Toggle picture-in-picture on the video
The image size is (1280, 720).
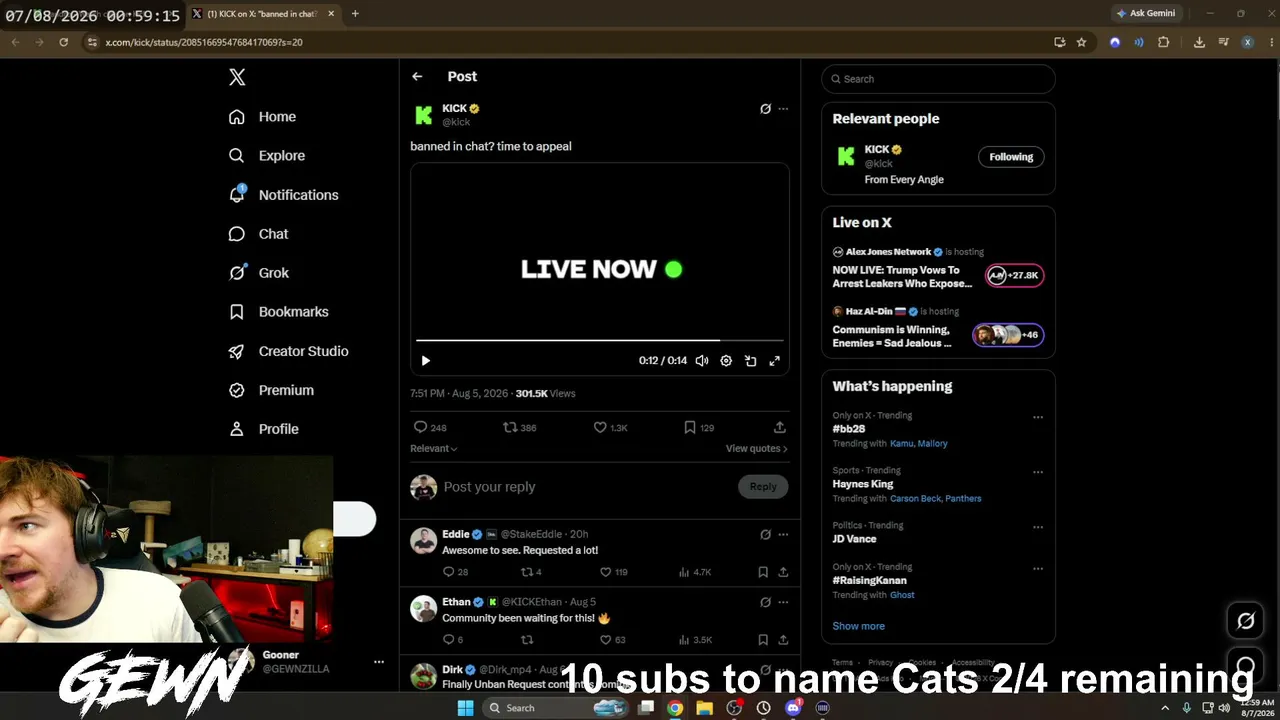[x=750, y=361]
